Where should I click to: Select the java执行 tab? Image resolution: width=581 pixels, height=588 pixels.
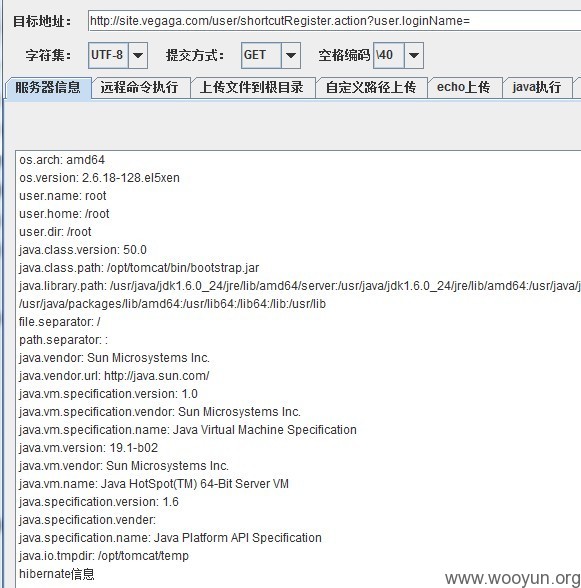pyautogui.click(x=537, y=88)
